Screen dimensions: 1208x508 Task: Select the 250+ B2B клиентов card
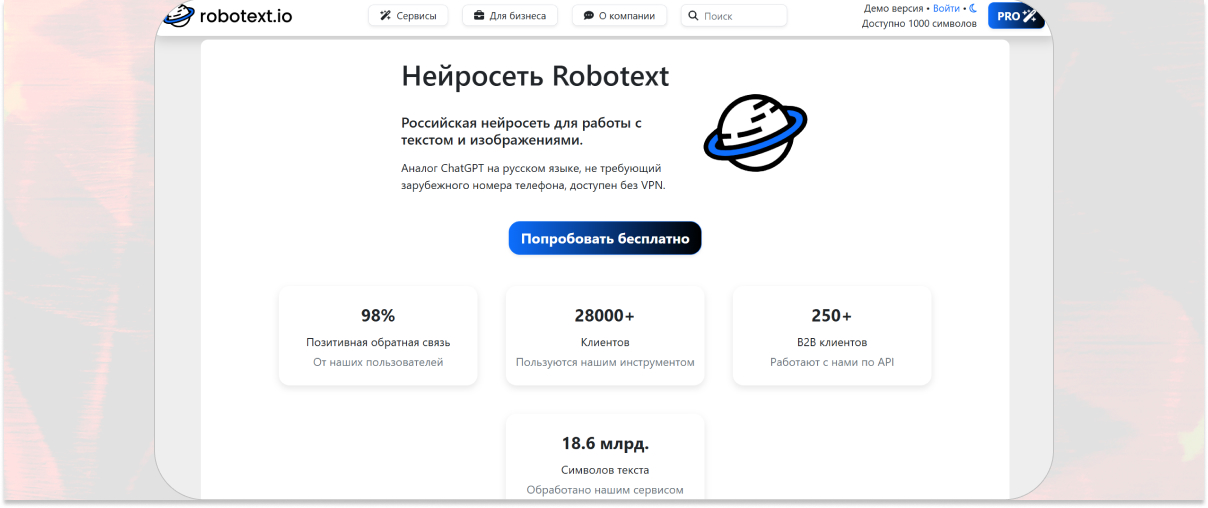(x=832, y=336)
